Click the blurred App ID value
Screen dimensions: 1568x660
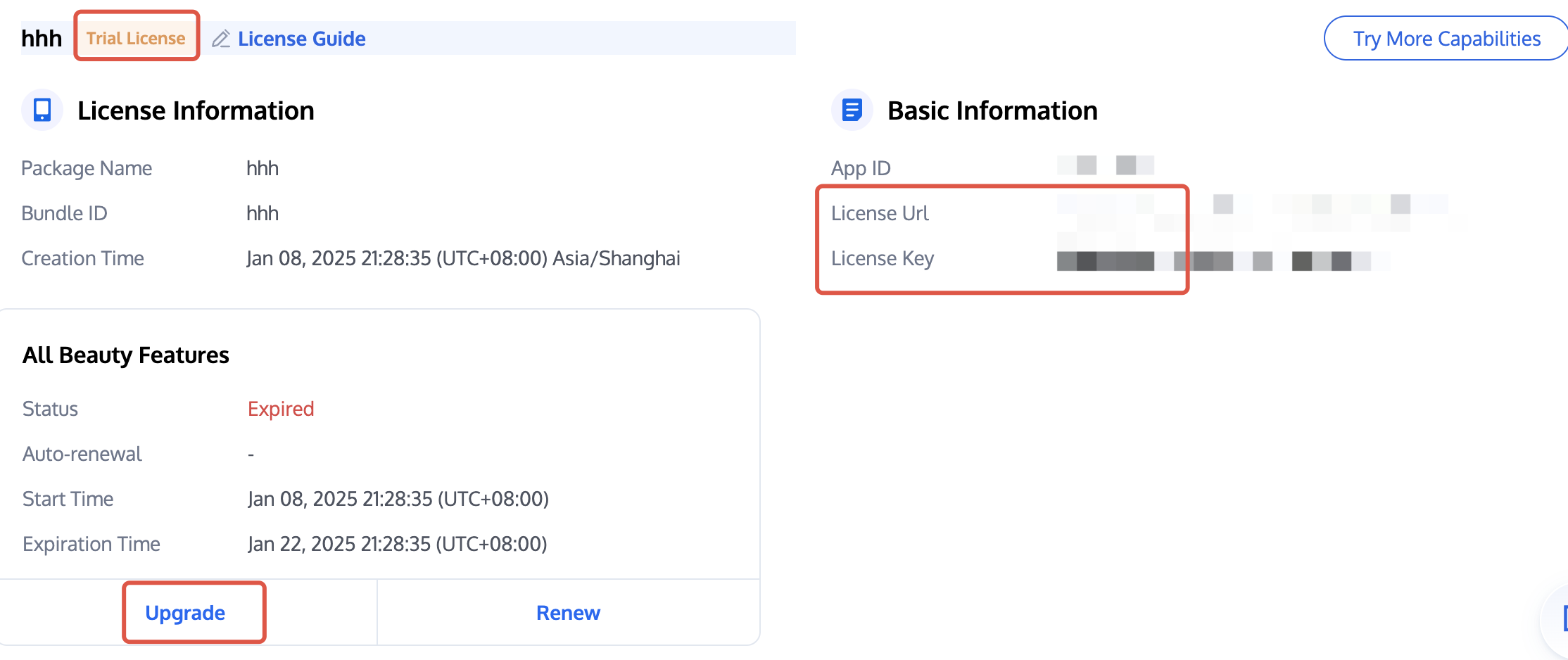(x=1105, y=165)
